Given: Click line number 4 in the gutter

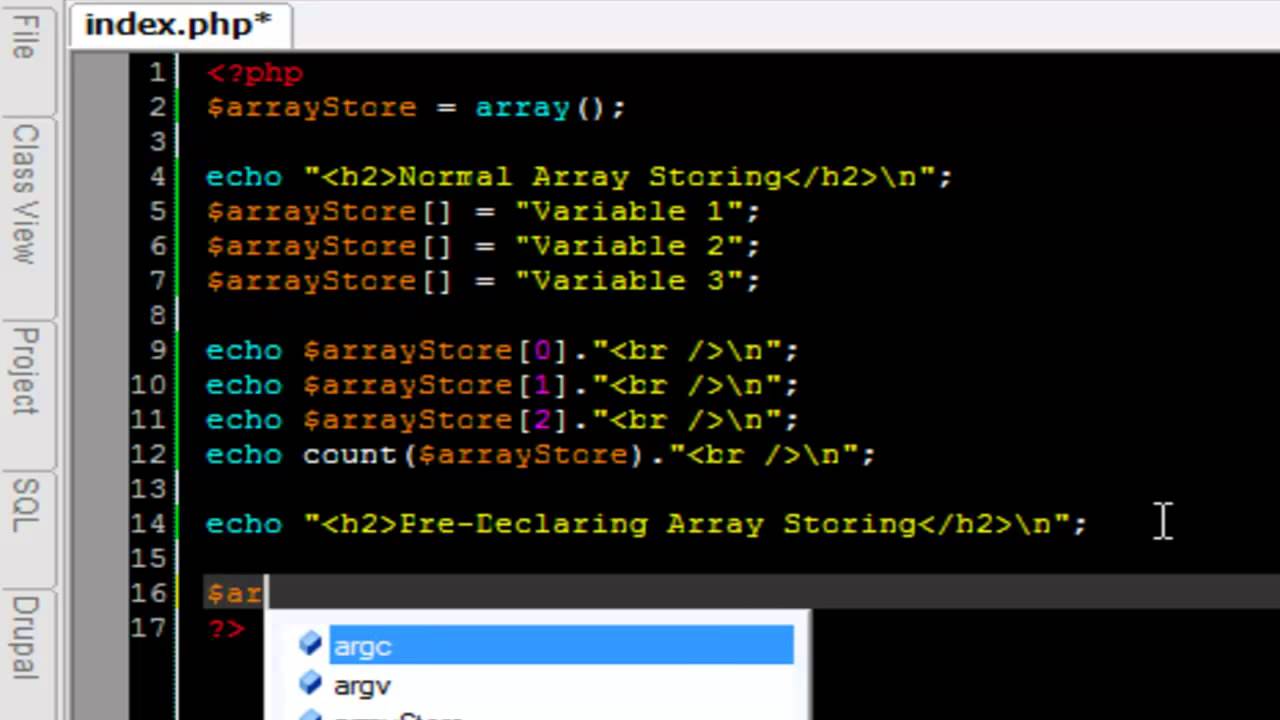Looking at the screenshot, I should coord(157,177).
